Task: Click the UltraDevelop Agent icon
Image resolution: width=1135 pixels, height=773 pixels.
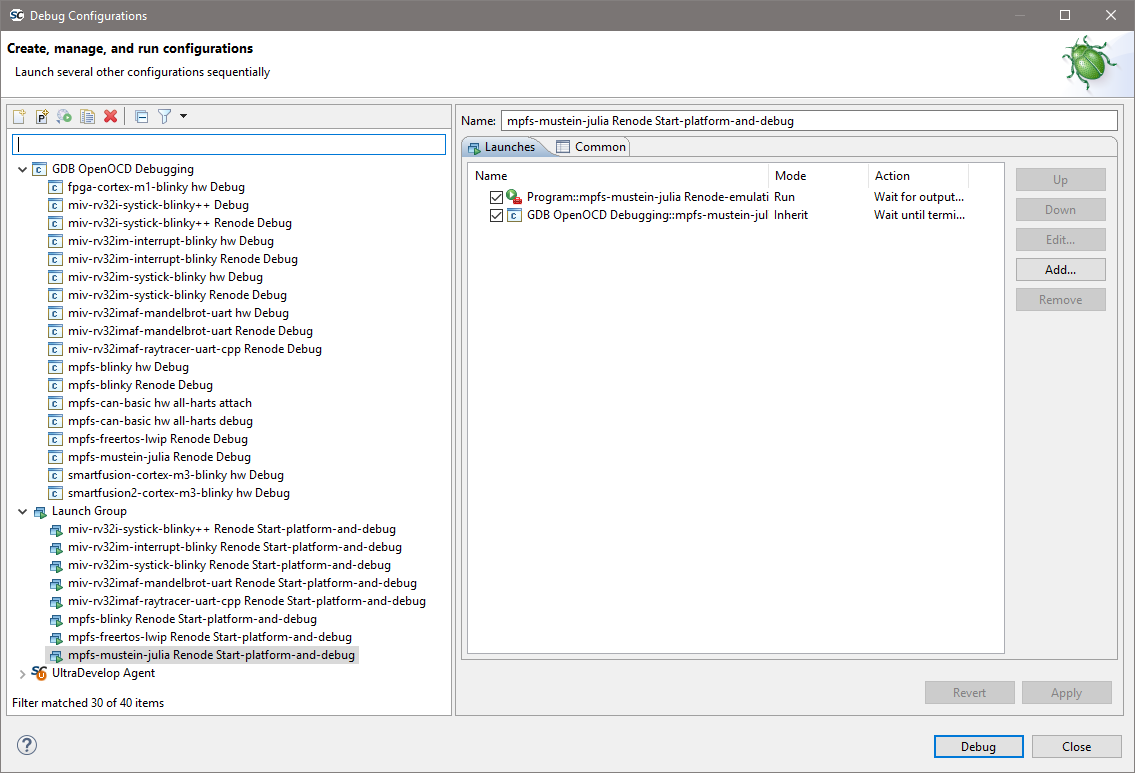Action: tap(39, 673)
